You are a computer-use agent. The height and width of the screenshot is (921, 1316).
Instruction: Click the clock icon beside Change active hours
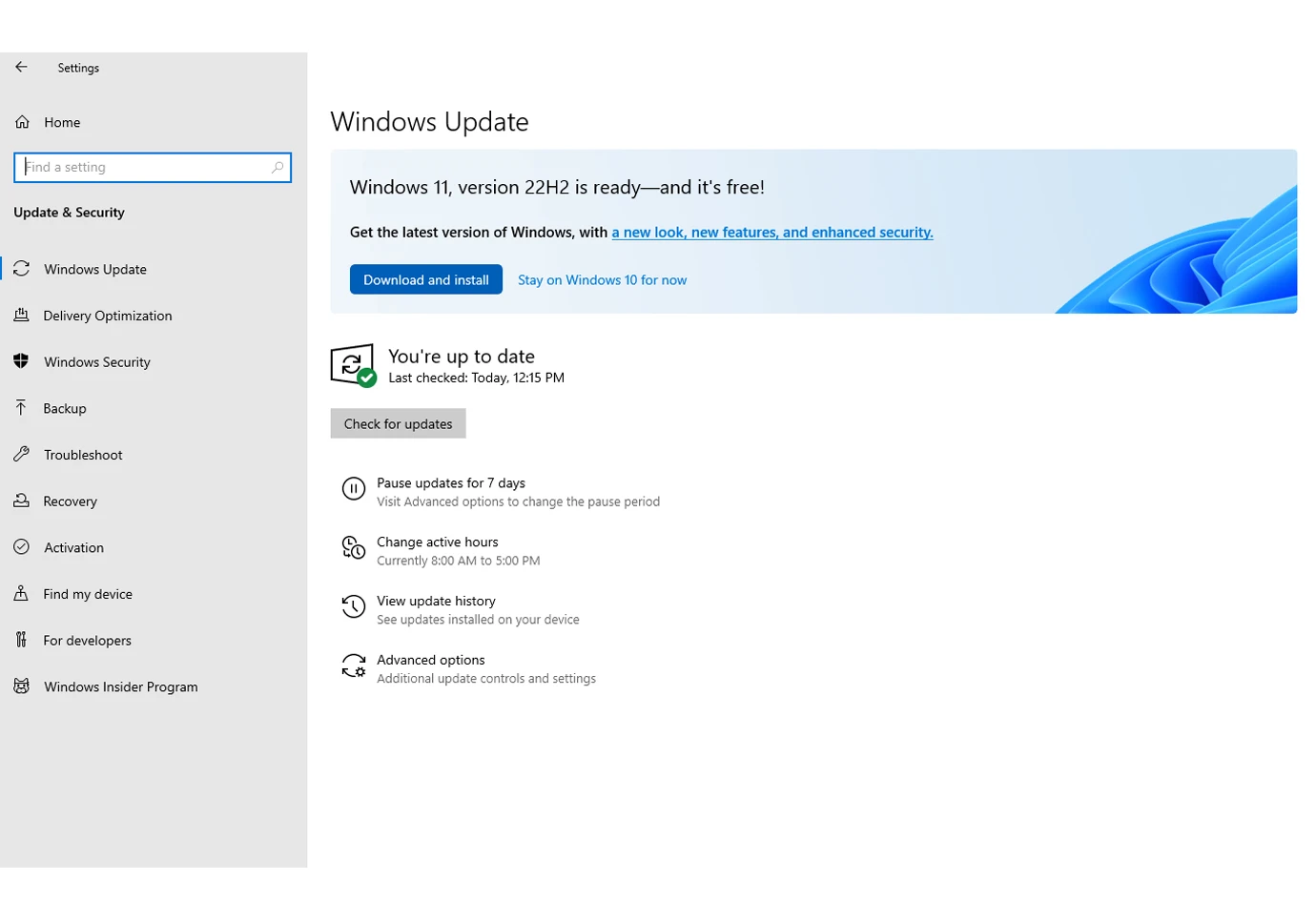point(354,547)
